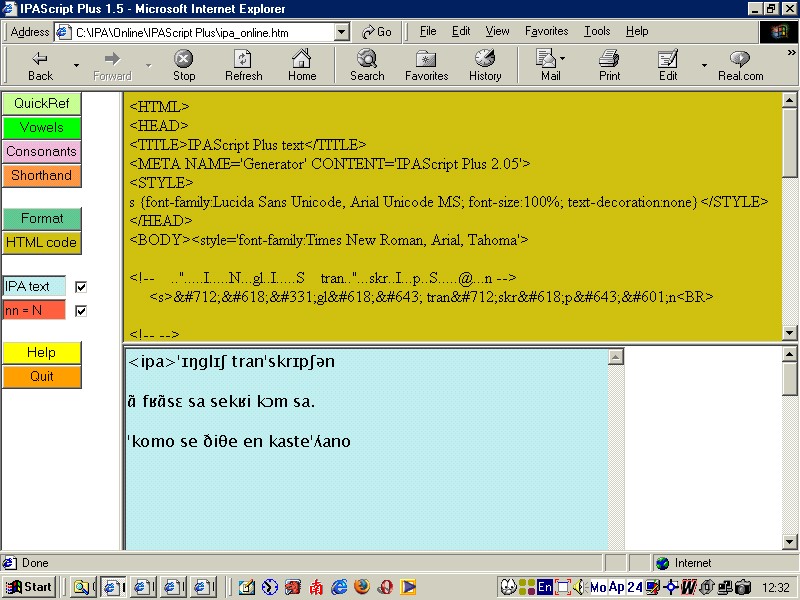This screenshot has width=800, height=600.
Task: Click the red nn = N button
Action: [x=34, y=311]
